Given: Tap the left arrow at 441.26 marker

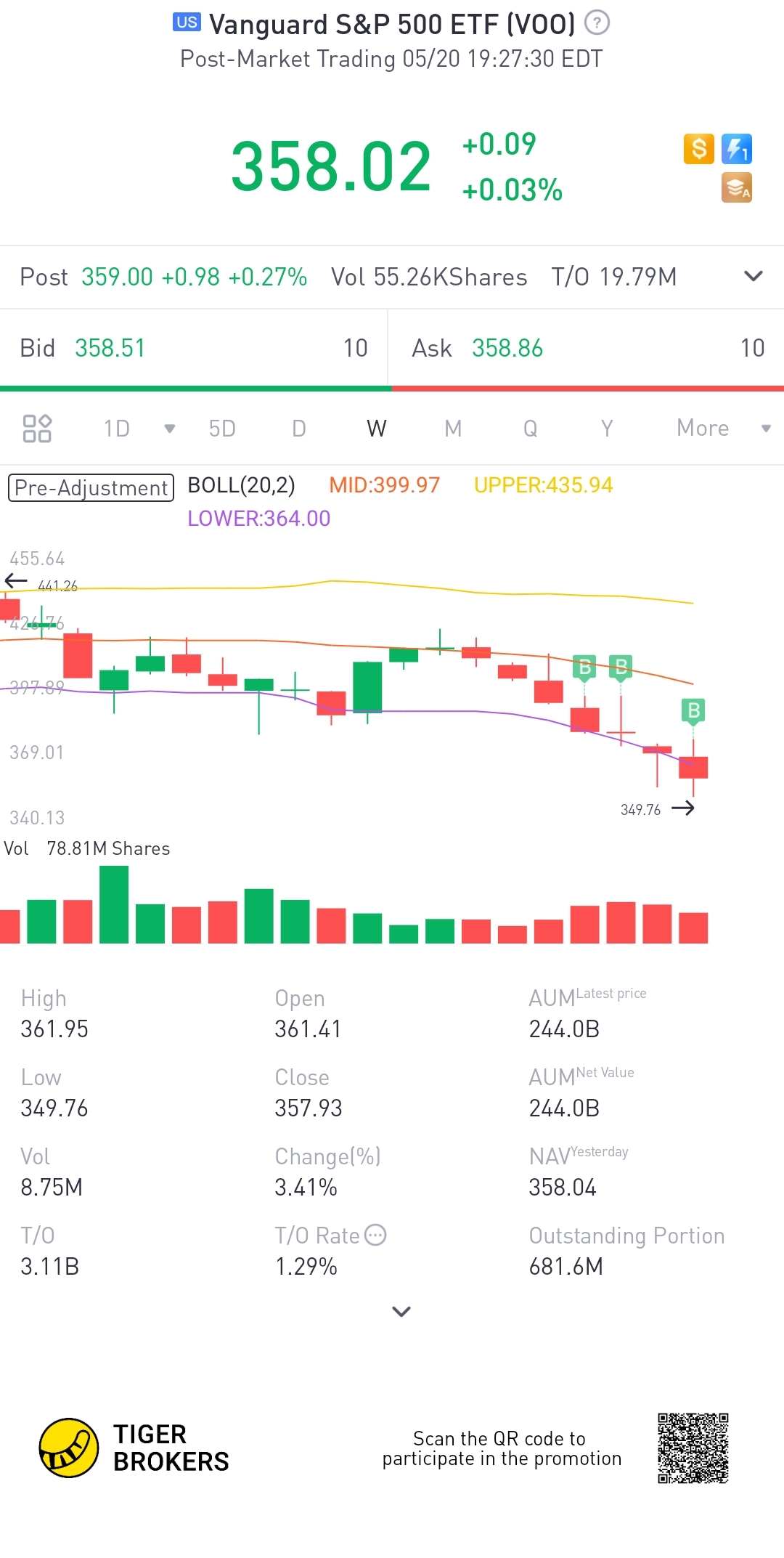Looking at the screenshot, I should pos(16,581).
